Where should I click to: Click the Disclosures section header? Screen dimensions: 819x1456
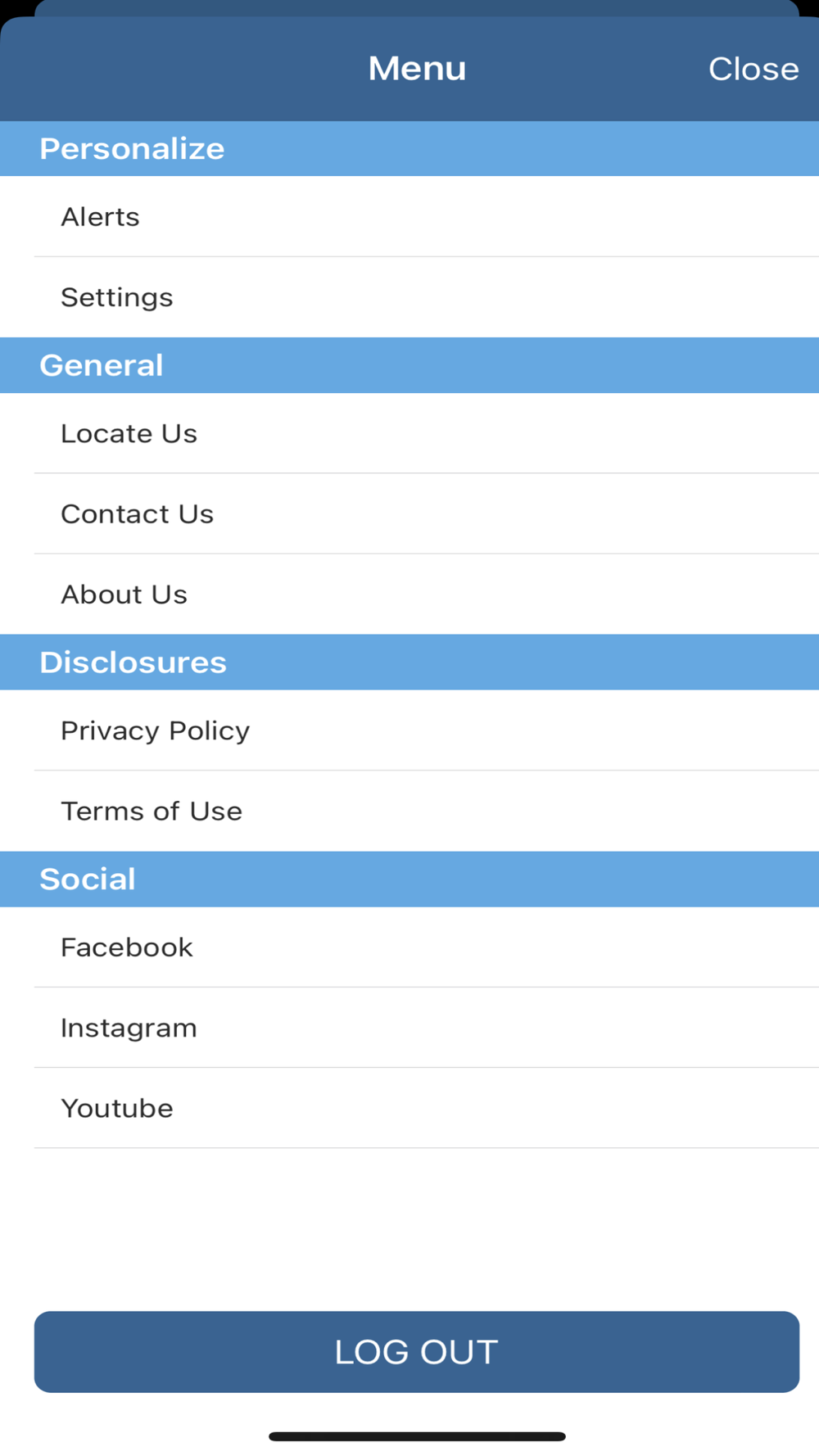409,662
